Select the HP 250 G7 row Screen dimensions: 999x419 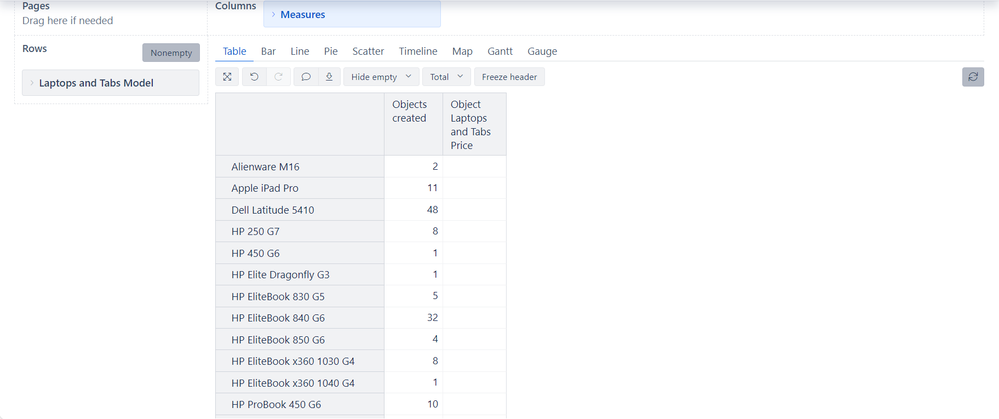(x=300, y=232)
